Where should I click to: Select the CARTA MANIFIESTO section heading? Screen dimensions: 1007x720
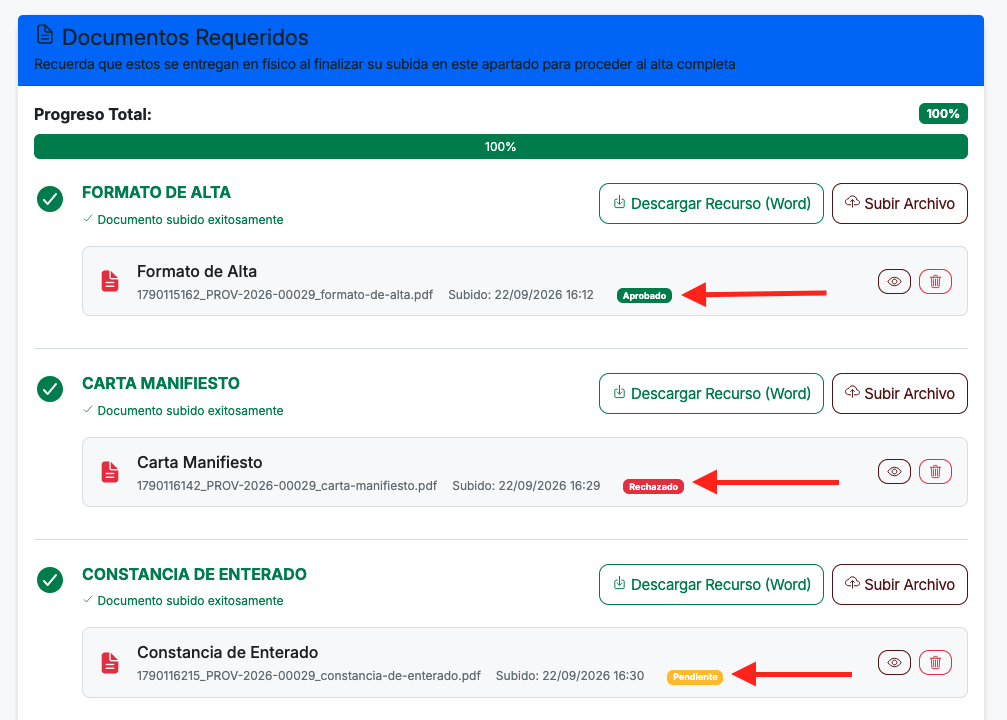tap(161, 383)
